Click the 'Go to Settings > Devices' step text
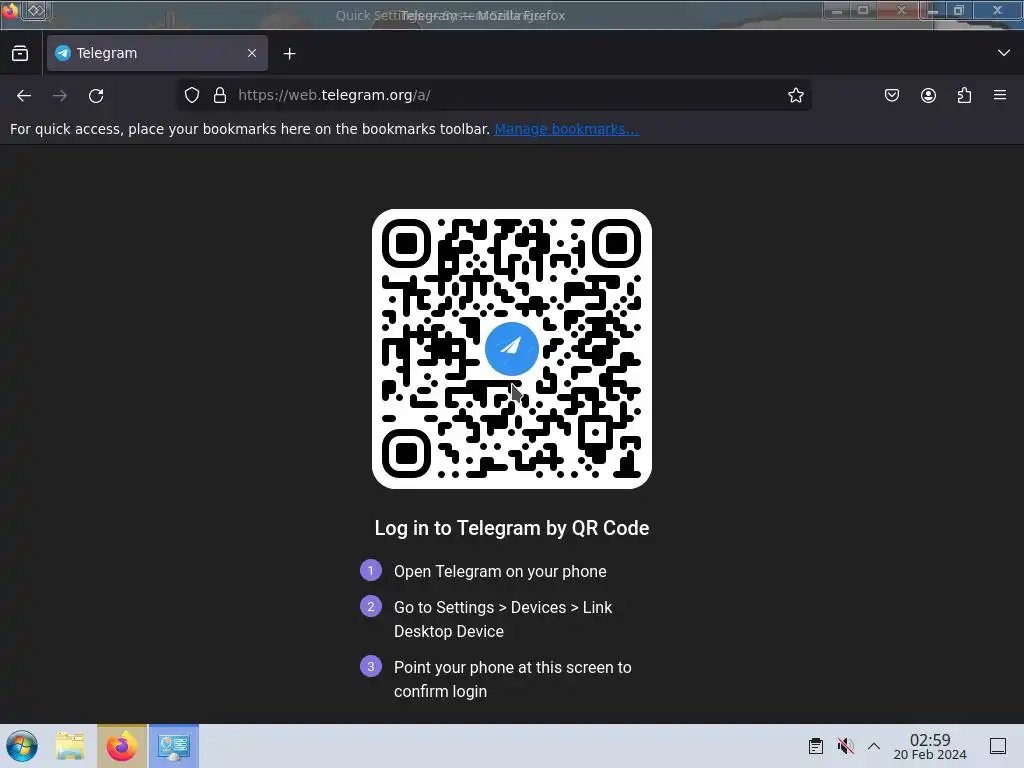This screenshot has height=768, width=1024. [x=503, y=619]
